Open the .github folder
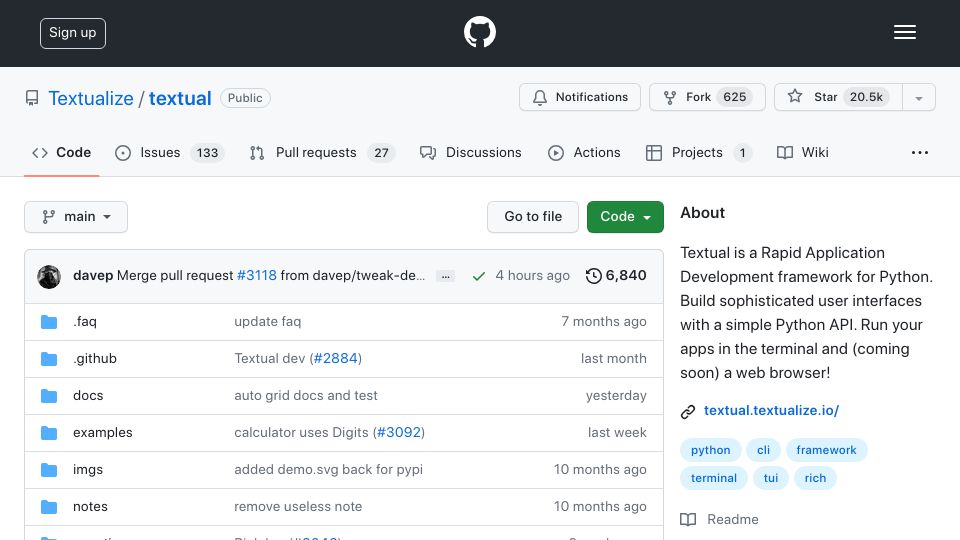The height and width of the screenshot is (540, 960). click(95, 358)
